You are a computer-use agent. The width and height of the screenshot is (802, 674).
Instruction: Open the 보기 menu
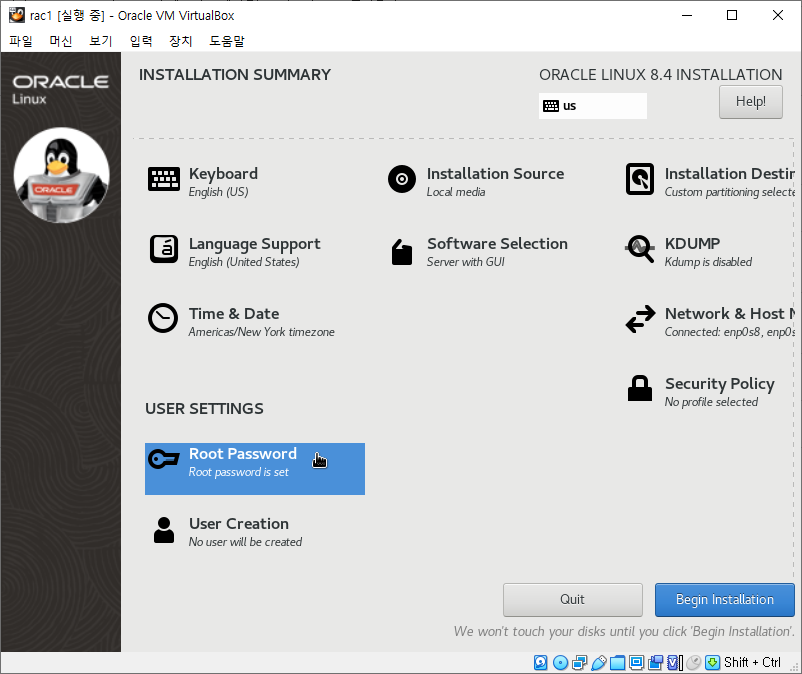101,41
